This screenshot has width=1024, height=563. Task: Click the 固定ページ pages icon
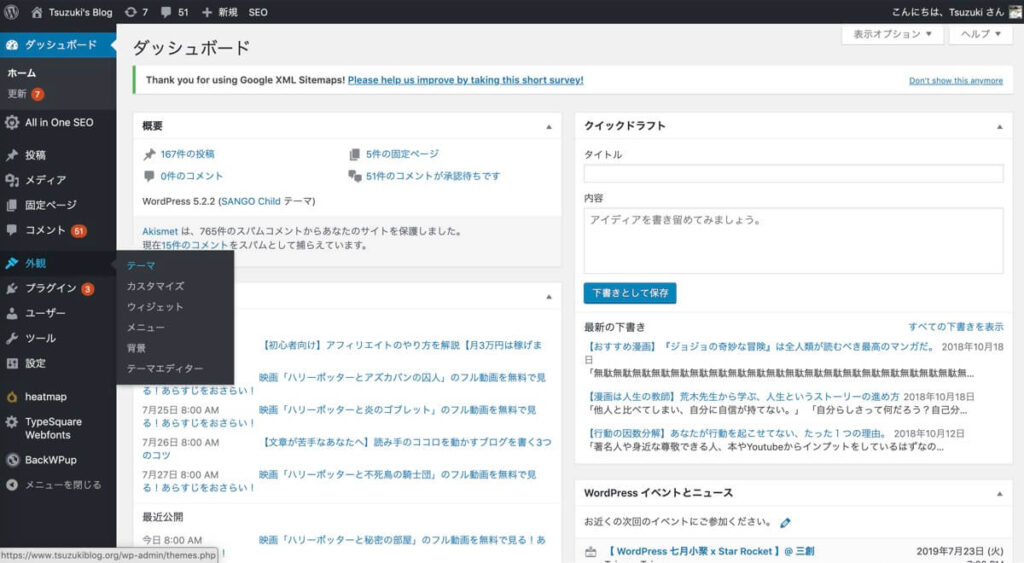pyautogui.click(x=12, y=205)
